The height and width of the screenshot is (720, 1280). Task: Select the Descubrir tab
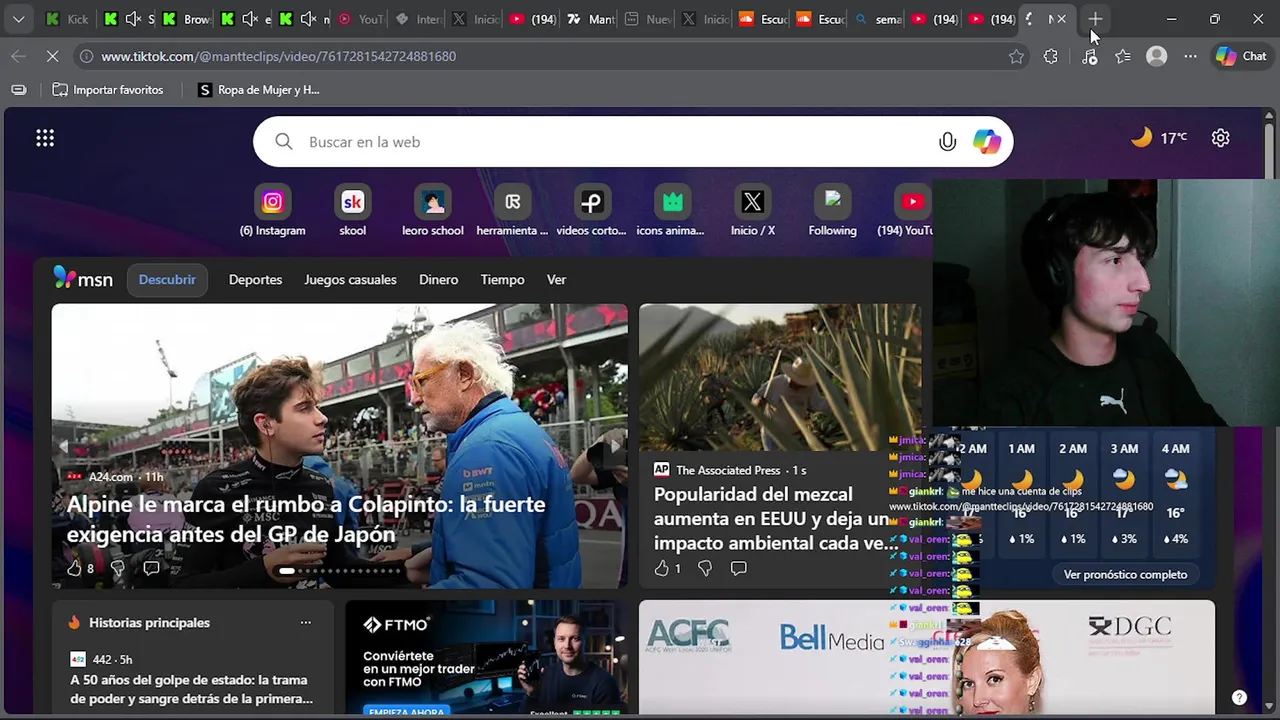[167, 280]
